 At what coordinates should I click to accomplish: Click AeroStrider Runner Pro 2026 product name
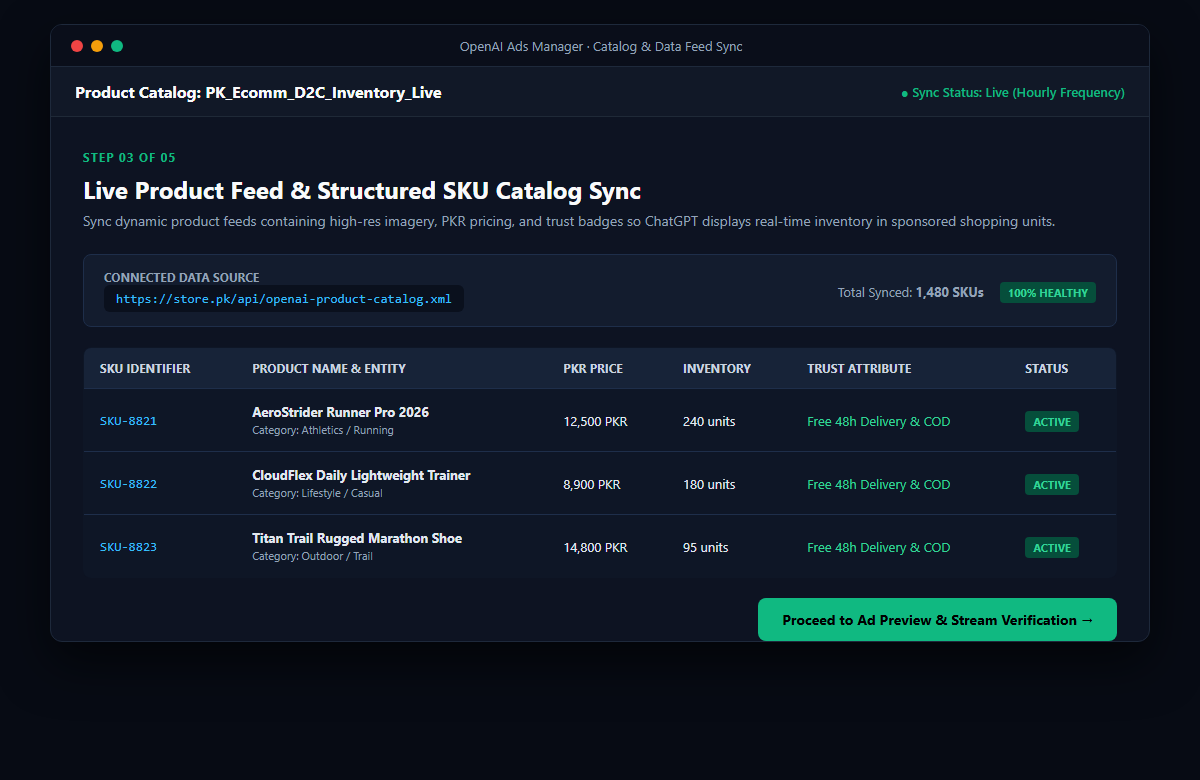pyautogui.click(x=340, y=412)
